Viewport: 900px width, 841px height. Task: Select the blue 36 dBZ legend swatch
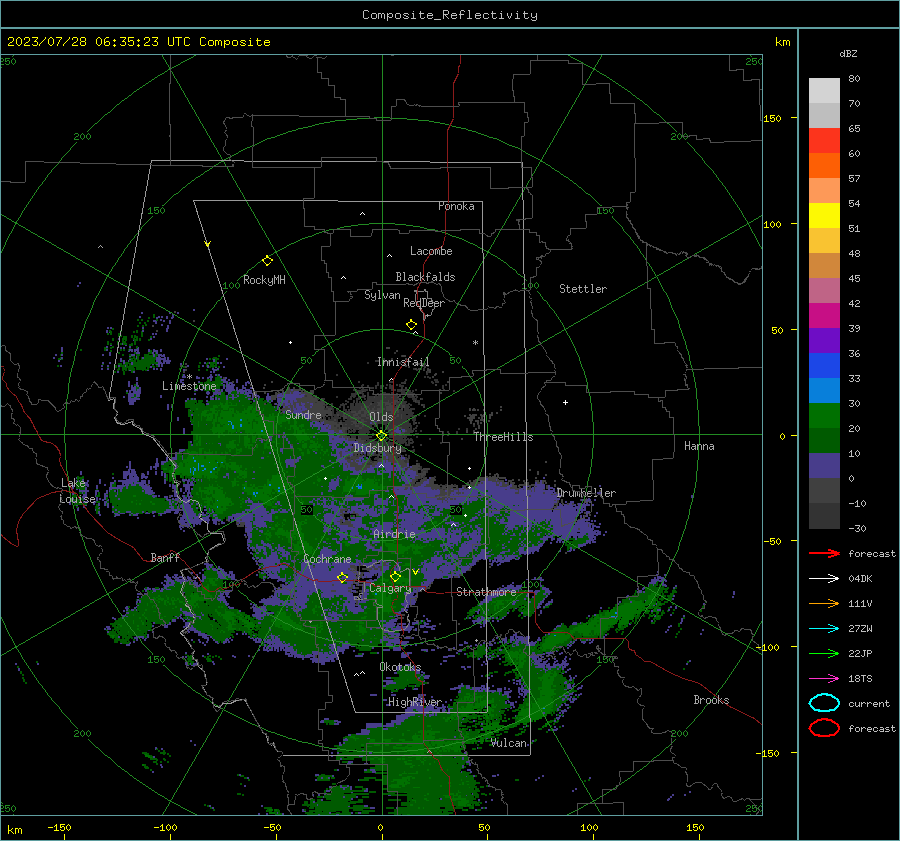point(824,365)
